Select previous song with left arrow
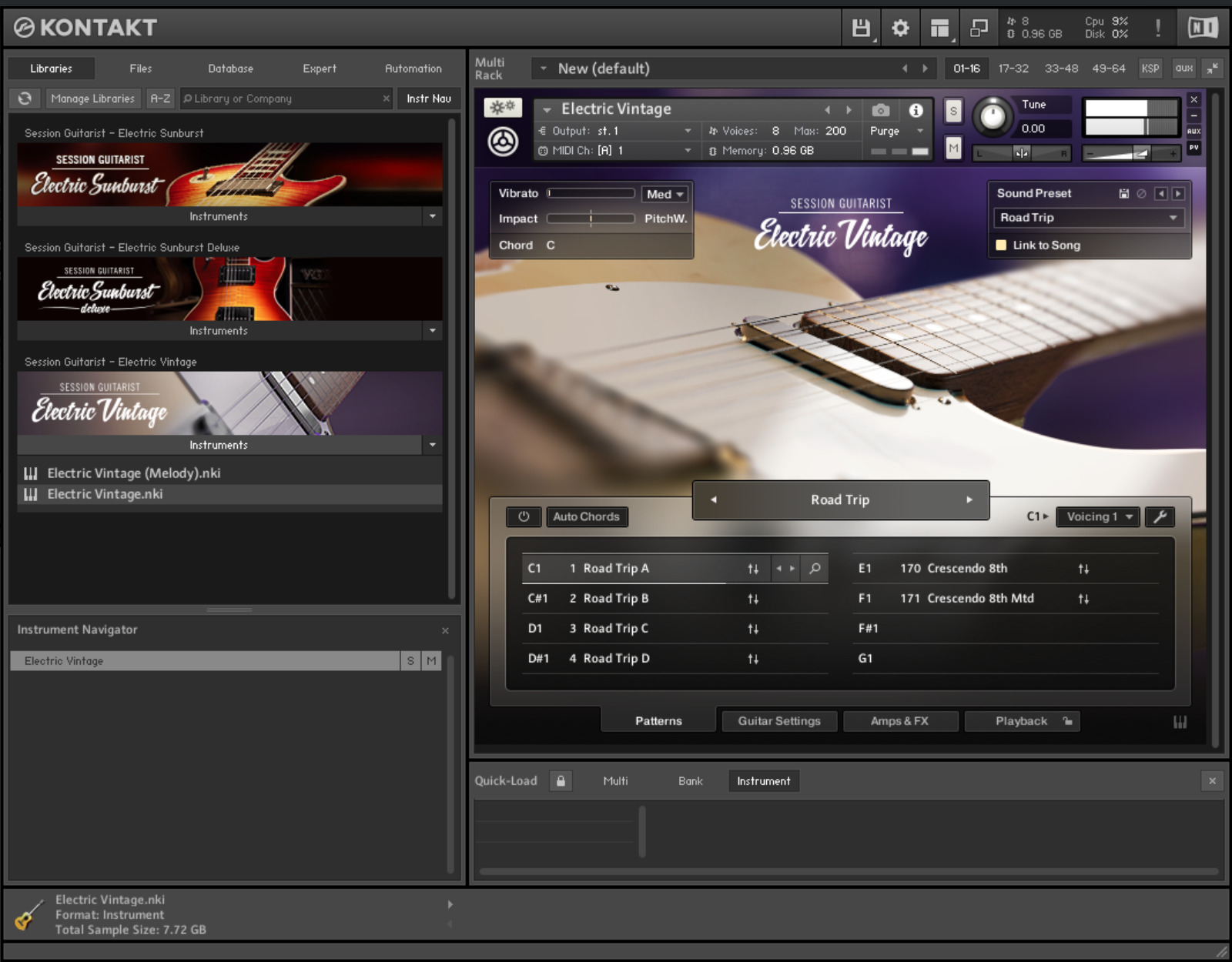The width and height of the screenshot is (1232, 962). (714, 500)
